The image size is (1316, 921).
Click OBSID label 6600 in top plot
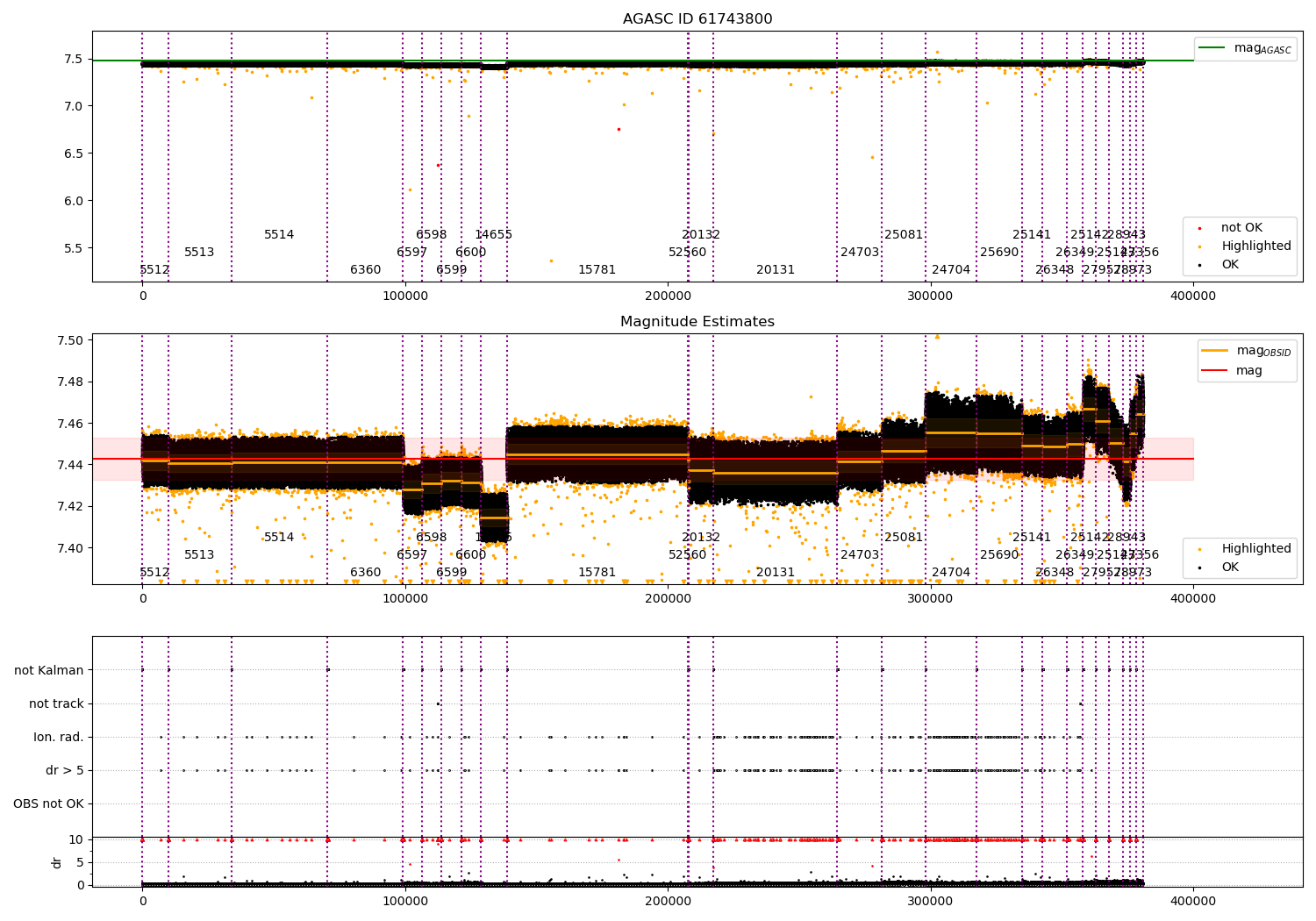click(471, 252)
